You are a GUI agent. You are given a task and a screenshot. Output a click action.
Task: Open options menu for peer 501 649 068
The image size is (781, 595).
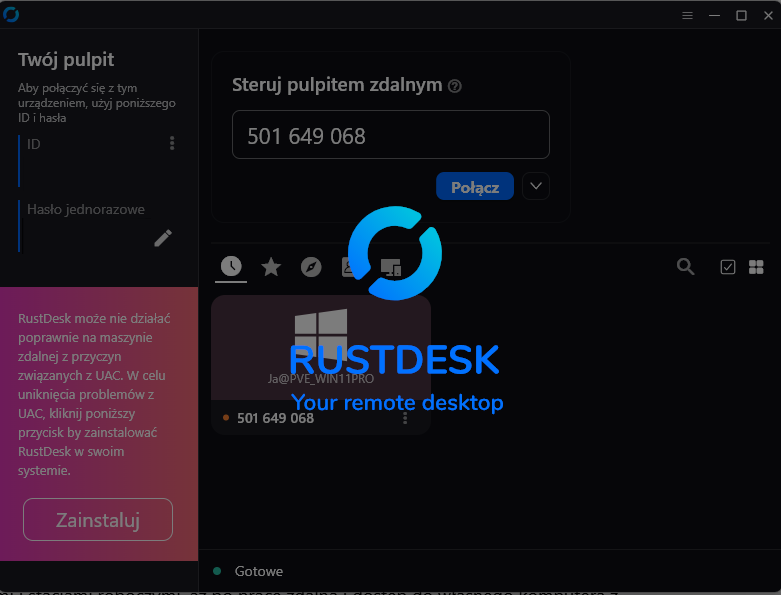point(405,418)
